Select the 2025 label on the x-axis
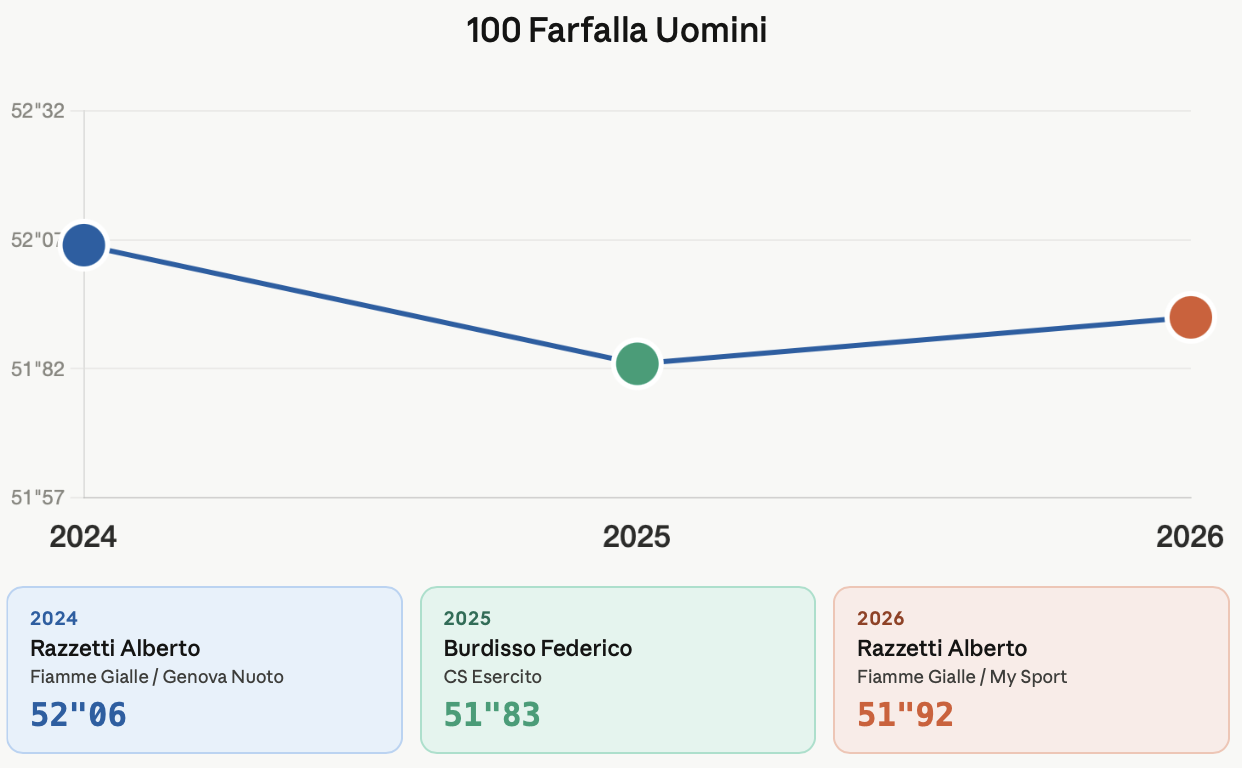The height and width of the screenshot is (768, 1242). pos(637,537)
